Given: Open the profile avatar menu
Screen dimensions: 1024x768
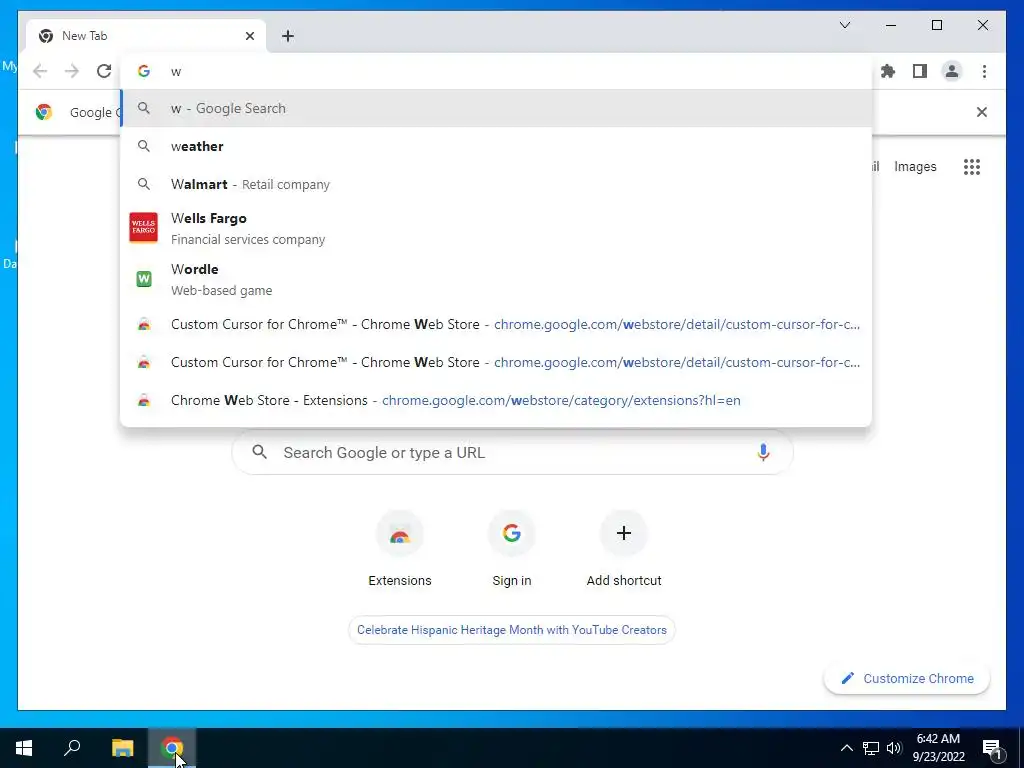Looking at the screenshot, I should pyautogui.click(x=952, y=71).
